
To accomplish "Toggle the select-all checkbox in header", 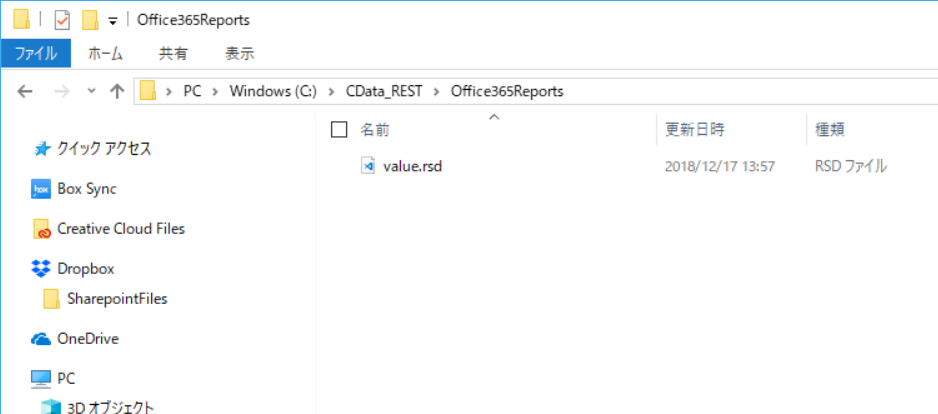I will (339, 129).
